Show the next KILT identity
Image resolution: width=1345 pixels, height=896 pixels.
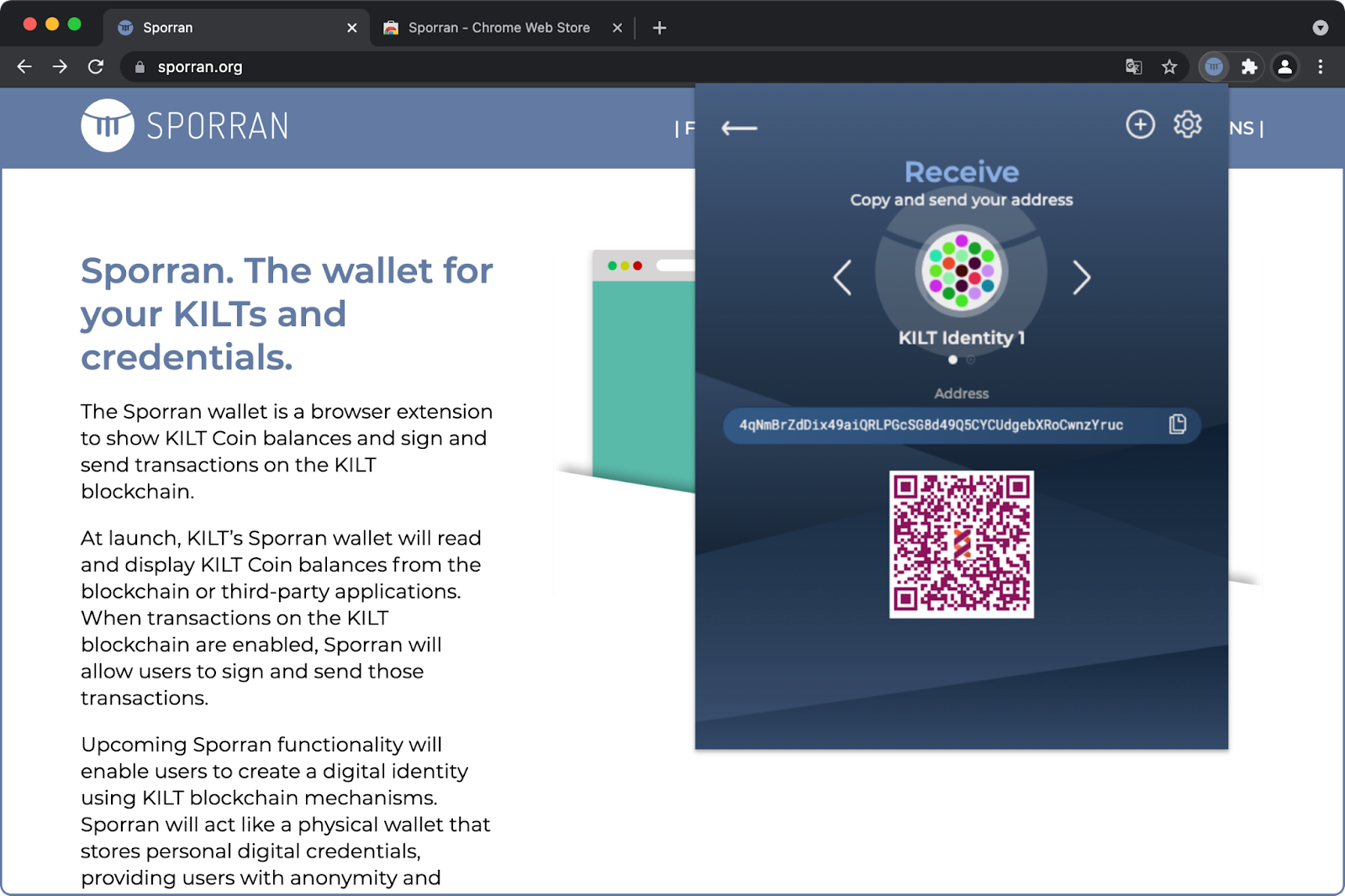pos(1081,277)
